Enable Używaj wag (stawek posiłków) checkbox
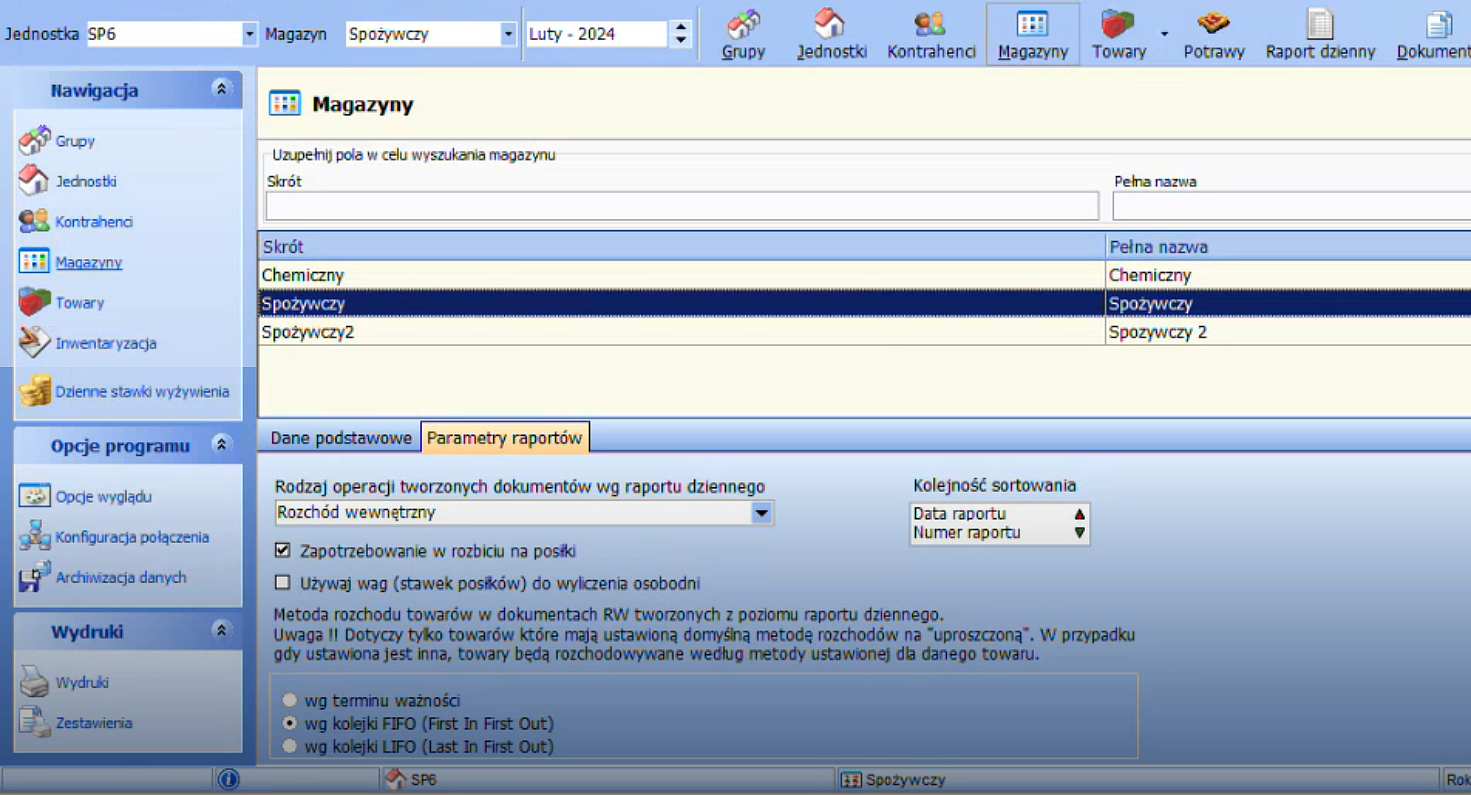The height and width of the screenshot is (795, 1471). [283, 583]
